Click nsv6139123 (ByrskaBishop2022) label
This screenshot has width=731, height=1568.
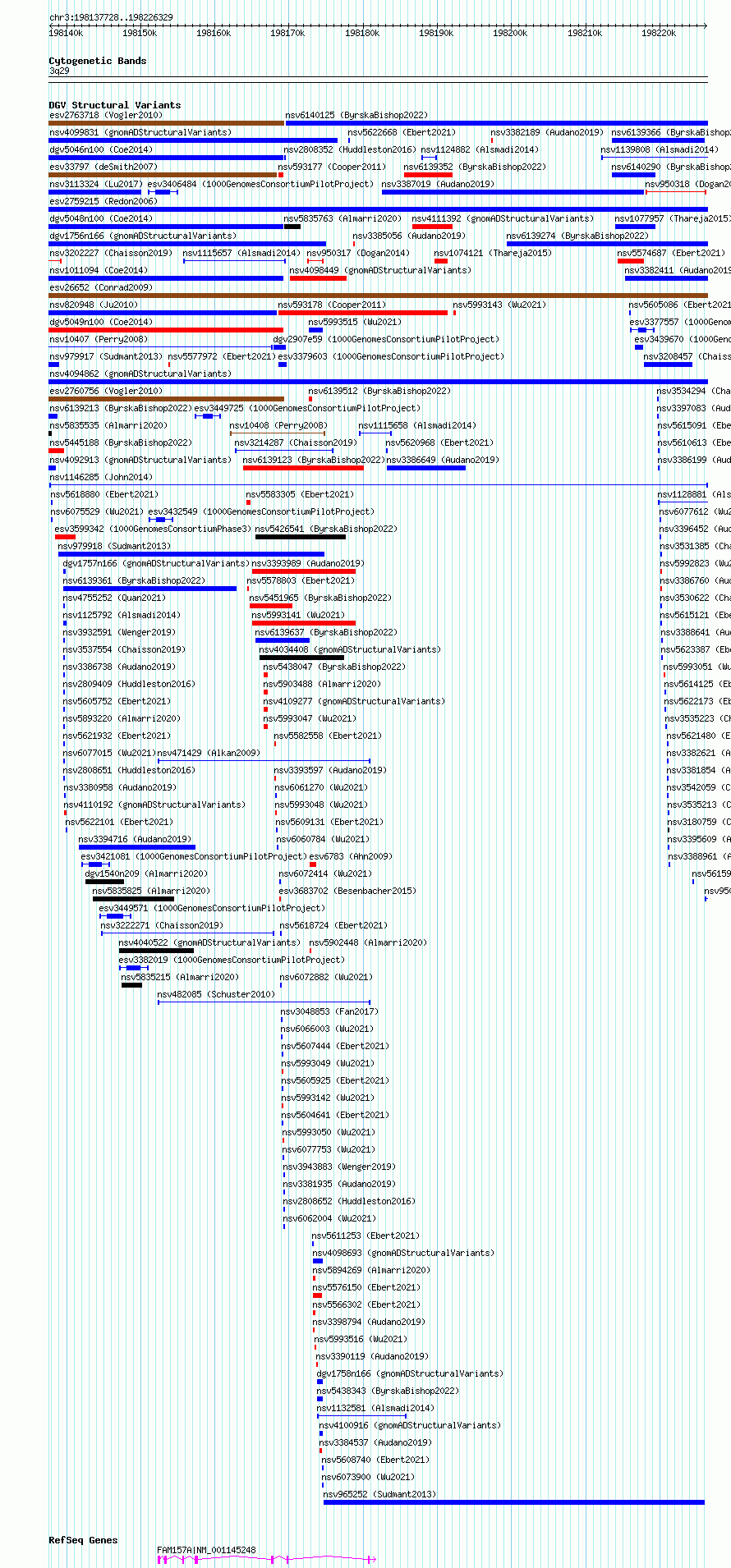[314, 460]
